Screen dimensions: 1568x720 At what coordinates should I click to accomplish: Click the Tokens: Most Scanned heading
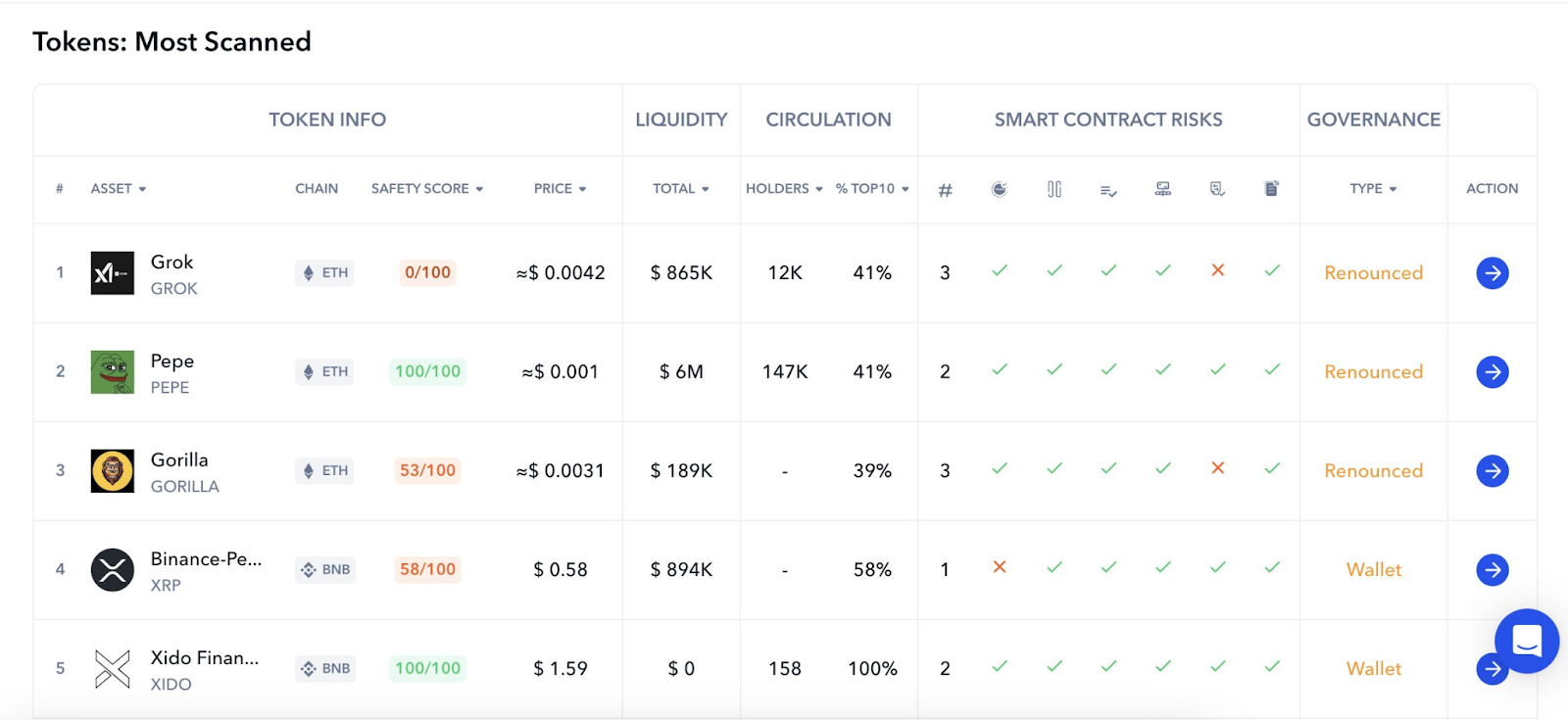point(171,42)
